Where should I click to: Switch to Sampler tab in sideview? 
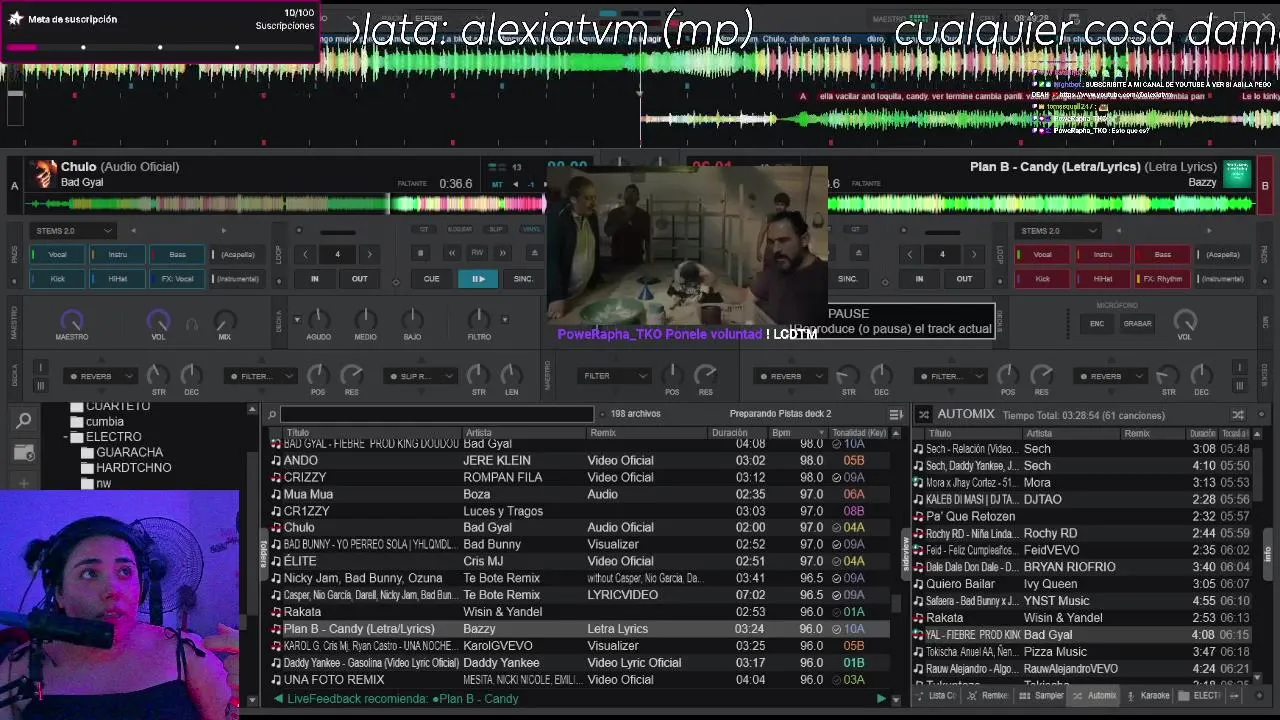(1042, 696)
